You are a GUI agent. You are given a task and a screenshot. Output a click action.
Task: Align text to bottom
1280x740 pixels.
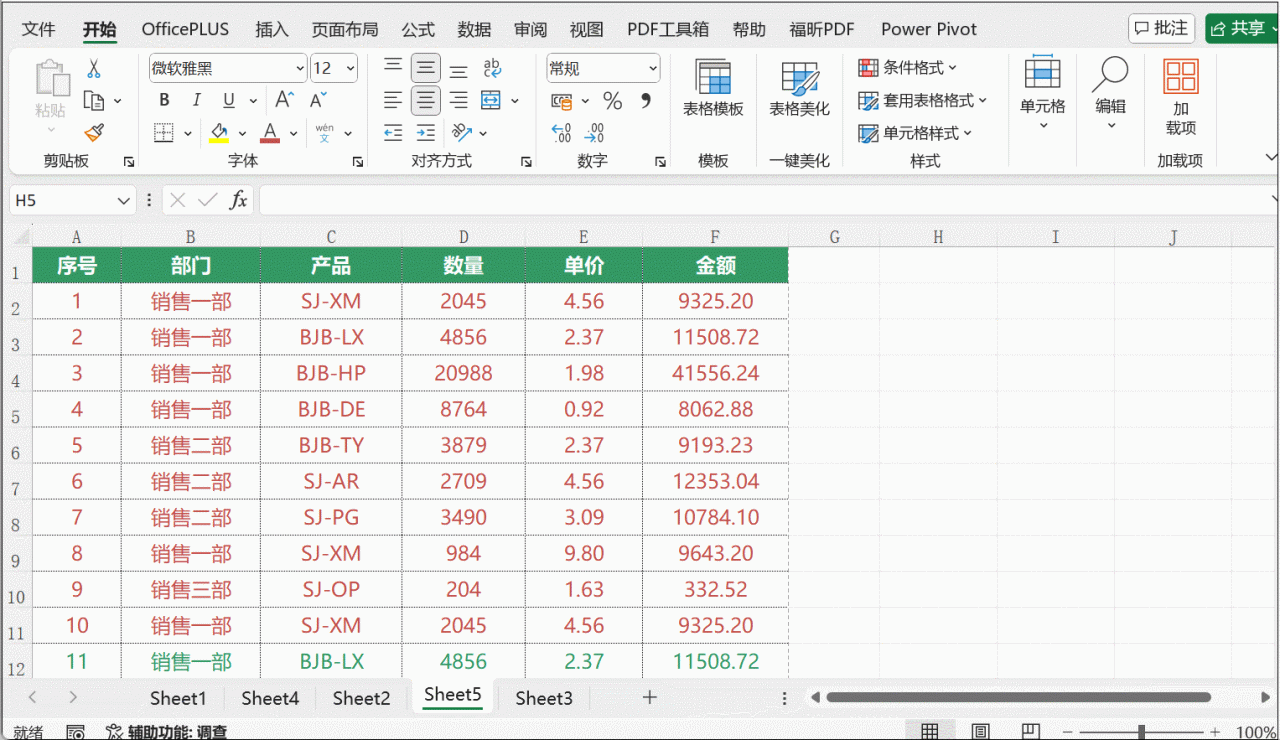point(458,69)
